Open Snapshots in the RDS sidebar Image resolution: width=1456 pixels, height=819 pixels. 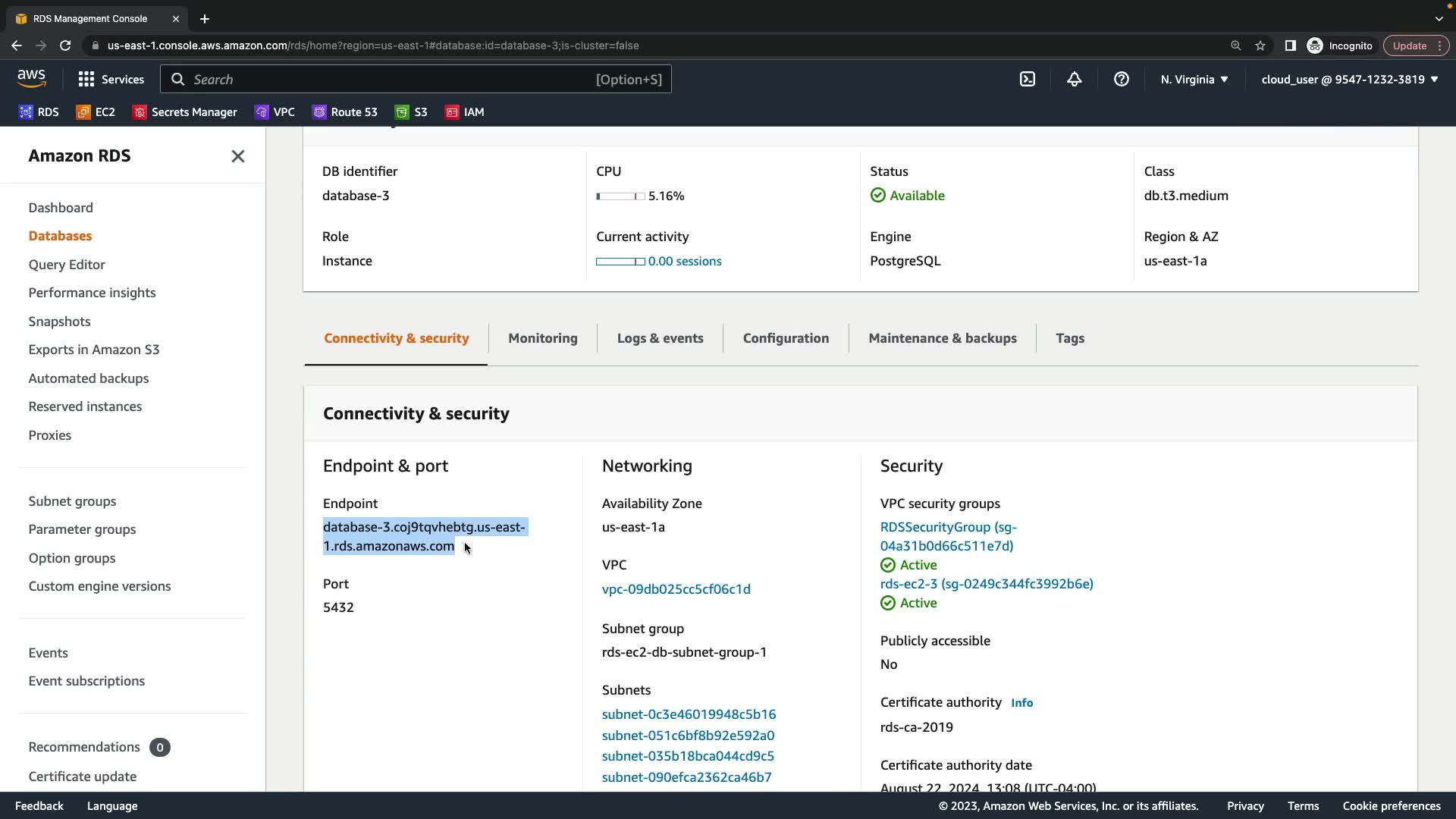click(59, 322)
